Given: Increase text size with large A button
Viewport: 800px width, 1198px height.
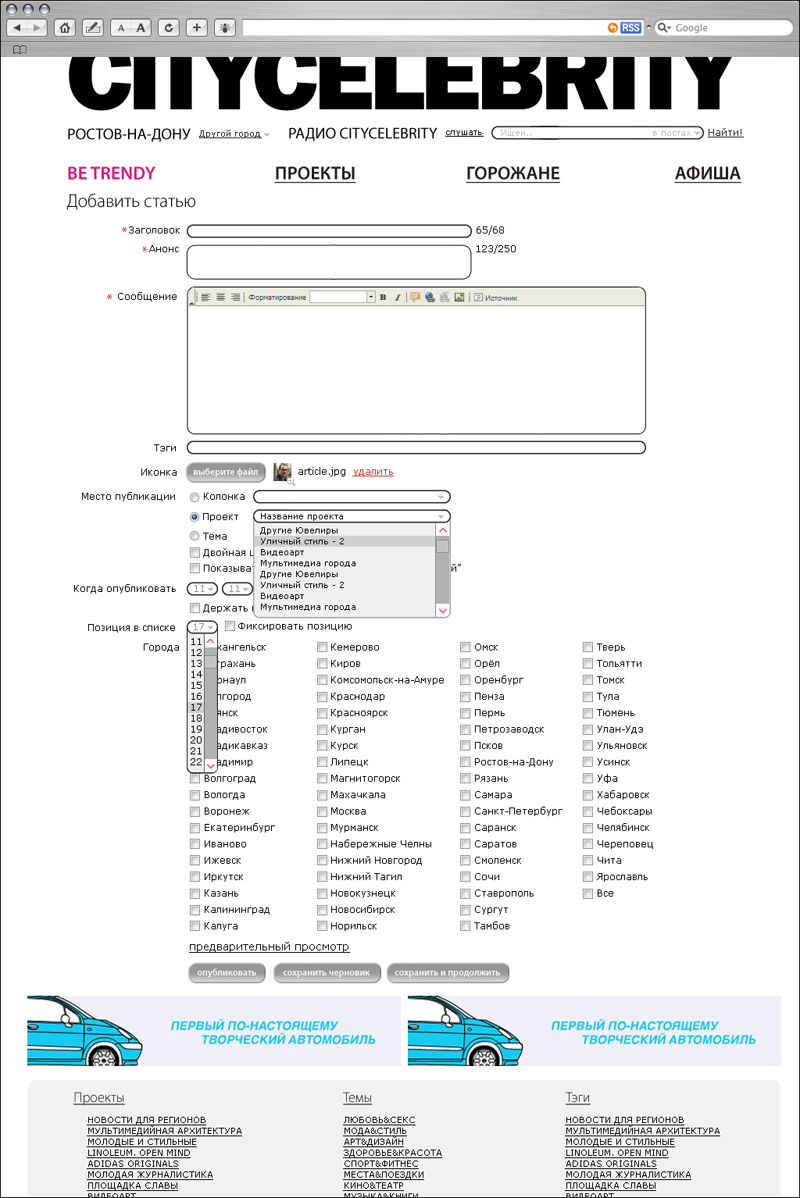Looking at the screenshot, I should tap(141, 28).
